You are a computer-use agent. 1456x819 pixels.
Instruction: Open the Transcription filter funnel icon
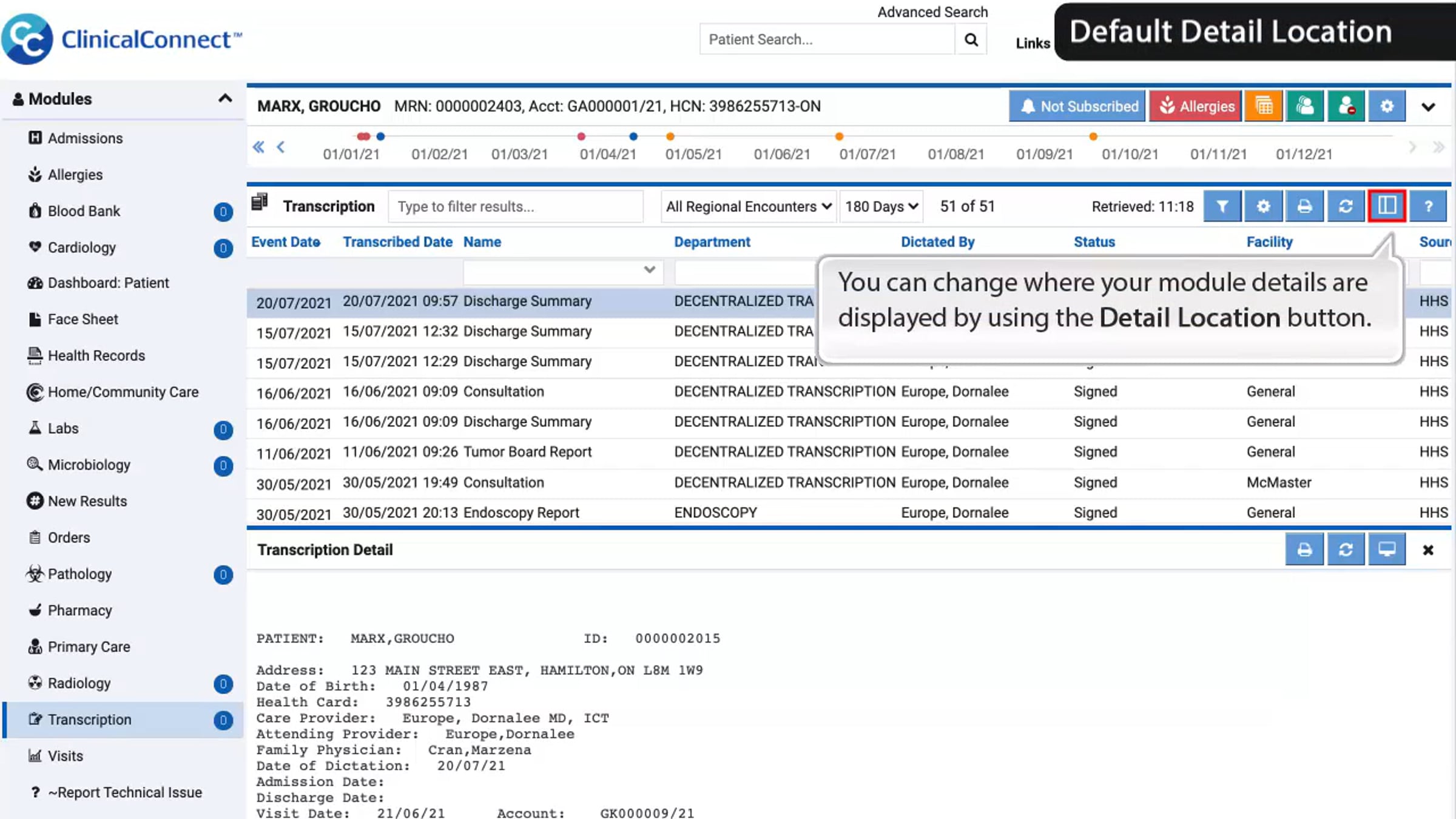(x=1222, y=206)
